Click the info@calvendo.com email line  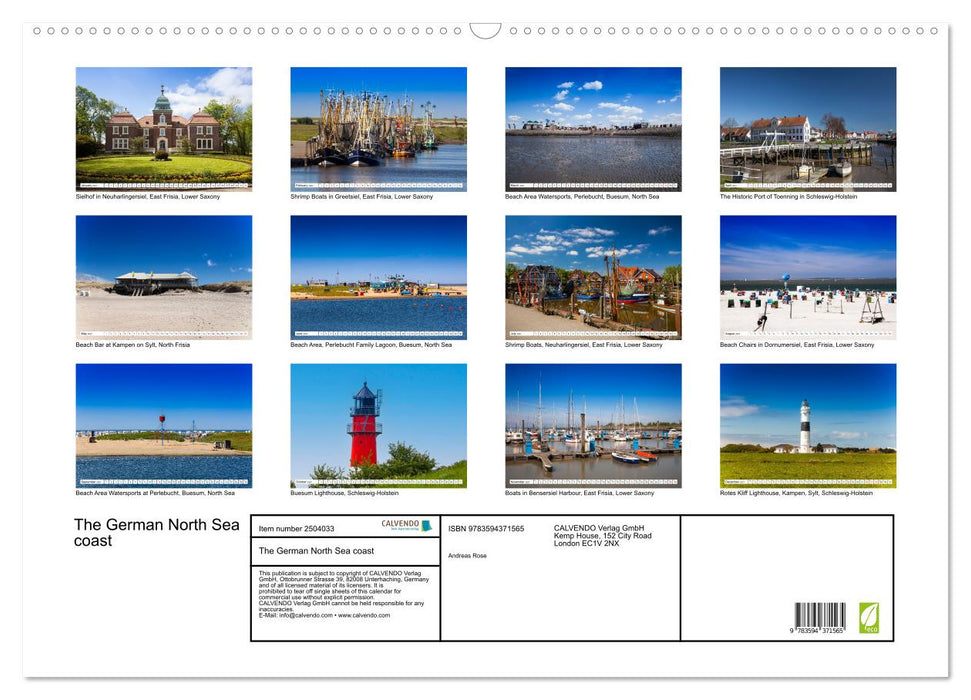(324, 615)
